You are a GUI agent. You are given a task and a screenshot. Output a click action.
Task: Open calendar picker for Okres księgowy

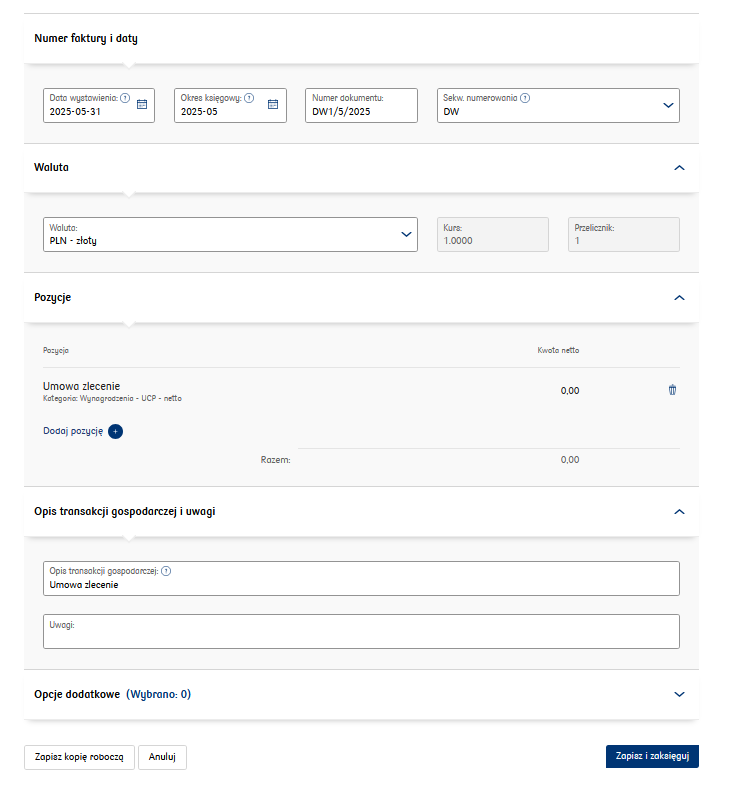click(273, 104)
